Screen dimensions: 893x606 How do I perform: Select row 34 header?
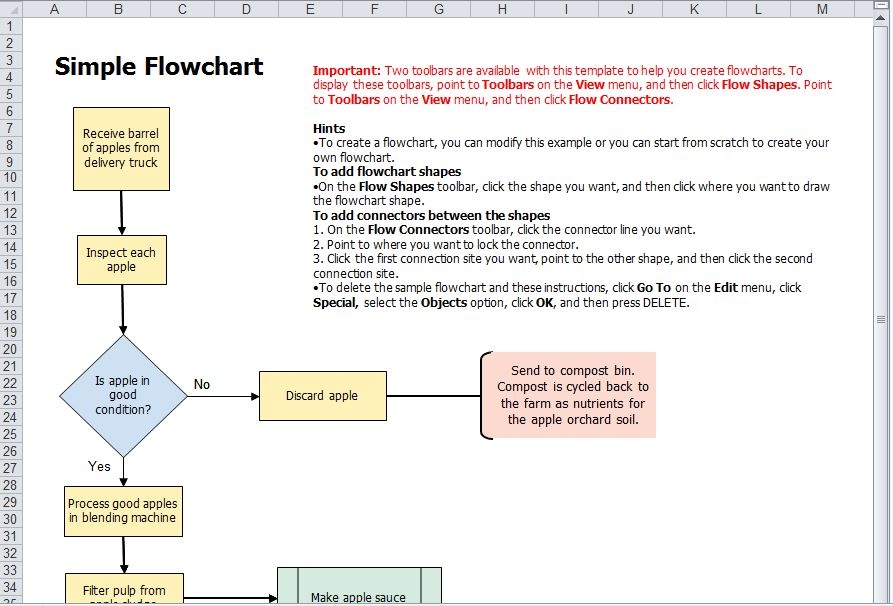point(10,588)
